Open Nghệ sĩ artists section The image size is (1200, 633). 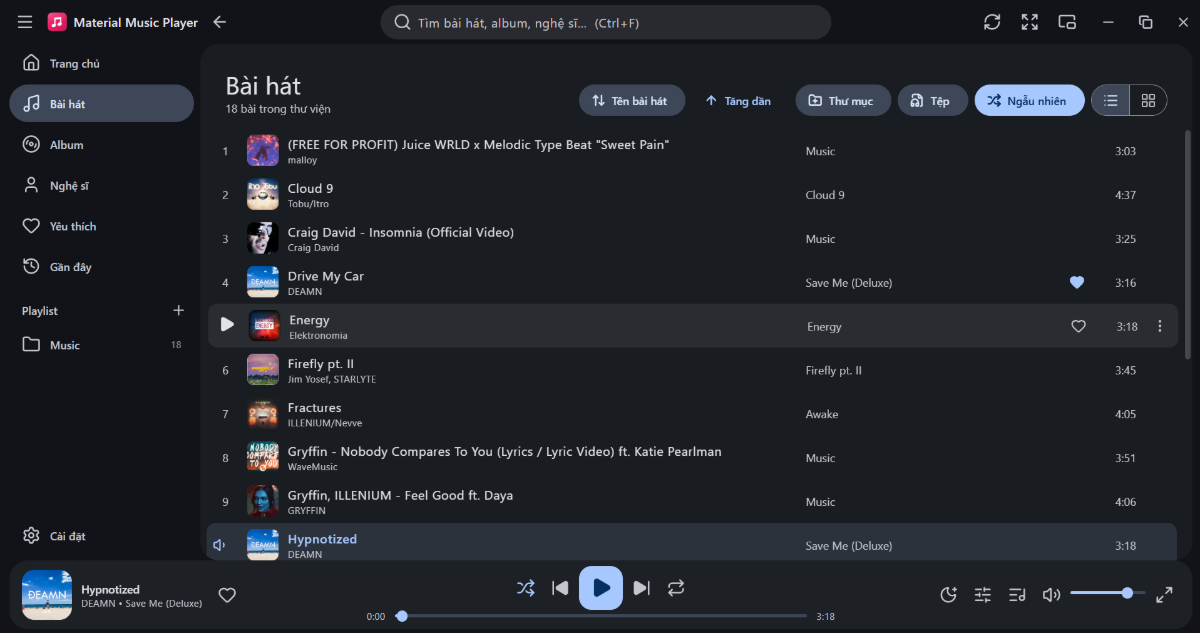tap(101, 186)
